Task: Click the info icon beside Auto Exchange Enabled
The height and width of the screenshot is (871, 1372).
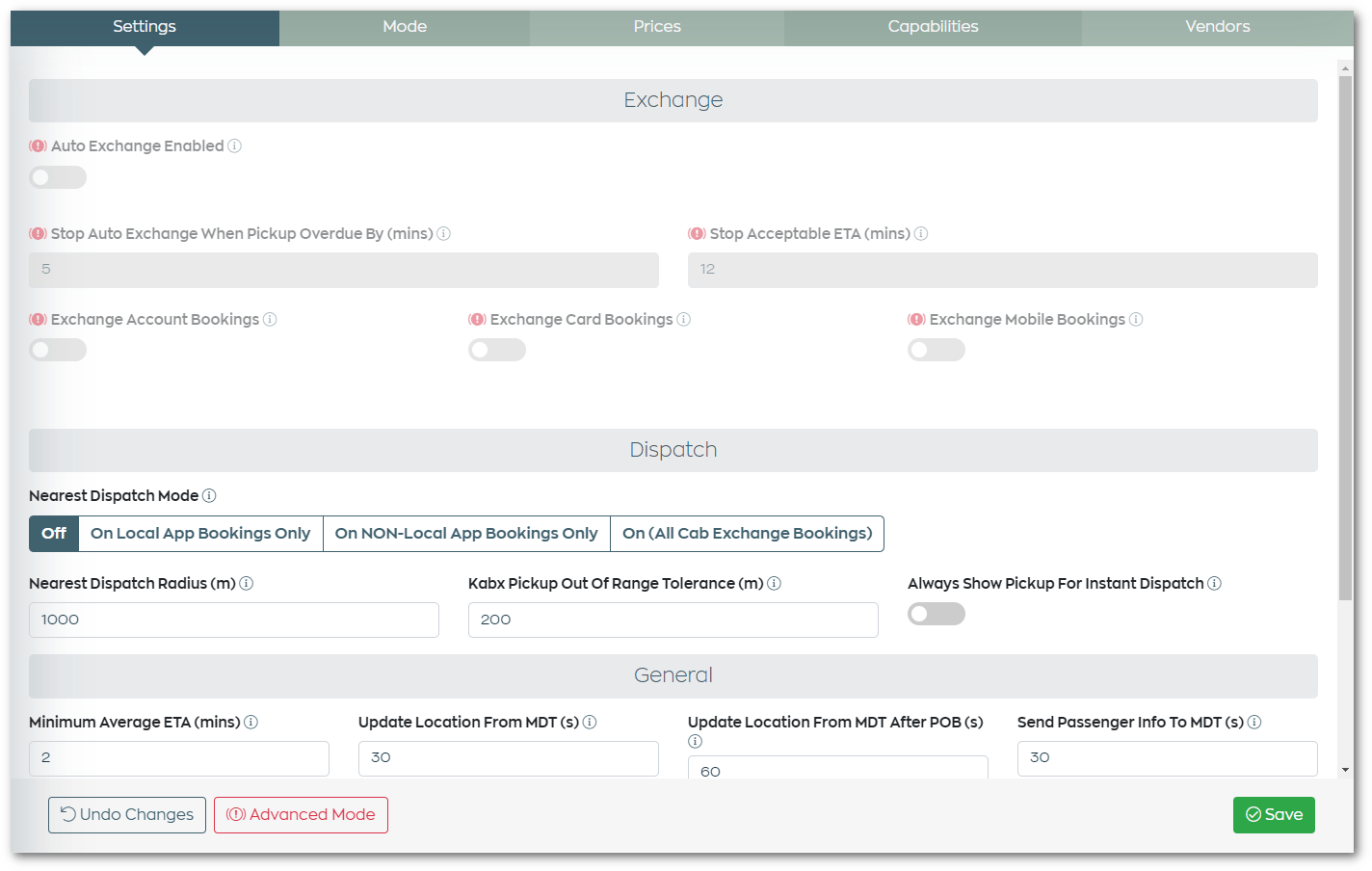Action: 234,145
